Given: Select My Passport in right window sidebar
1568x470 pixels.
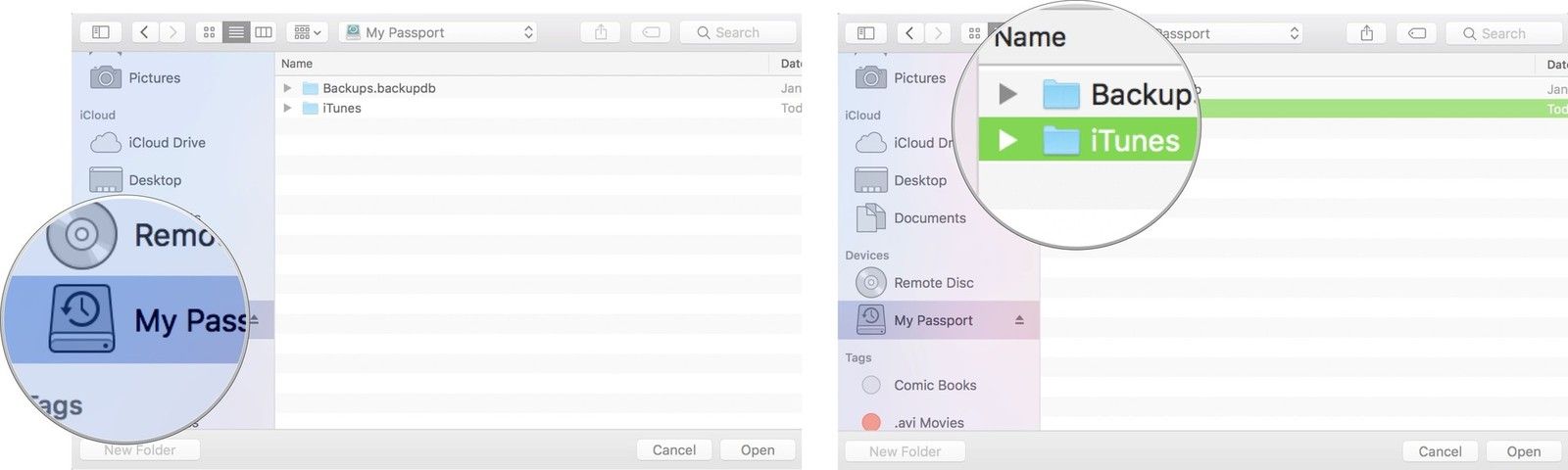Looking at the screenshot, I should (938, 320).
